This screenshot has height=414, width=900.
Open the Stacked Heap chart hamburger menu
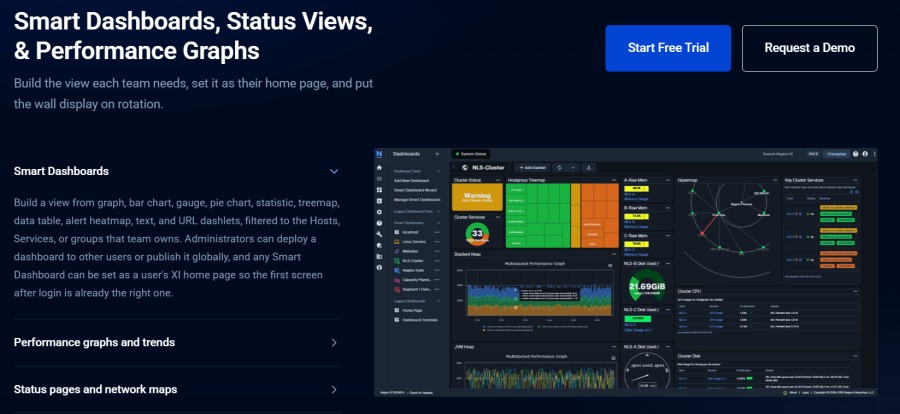[x=610, y=265]
